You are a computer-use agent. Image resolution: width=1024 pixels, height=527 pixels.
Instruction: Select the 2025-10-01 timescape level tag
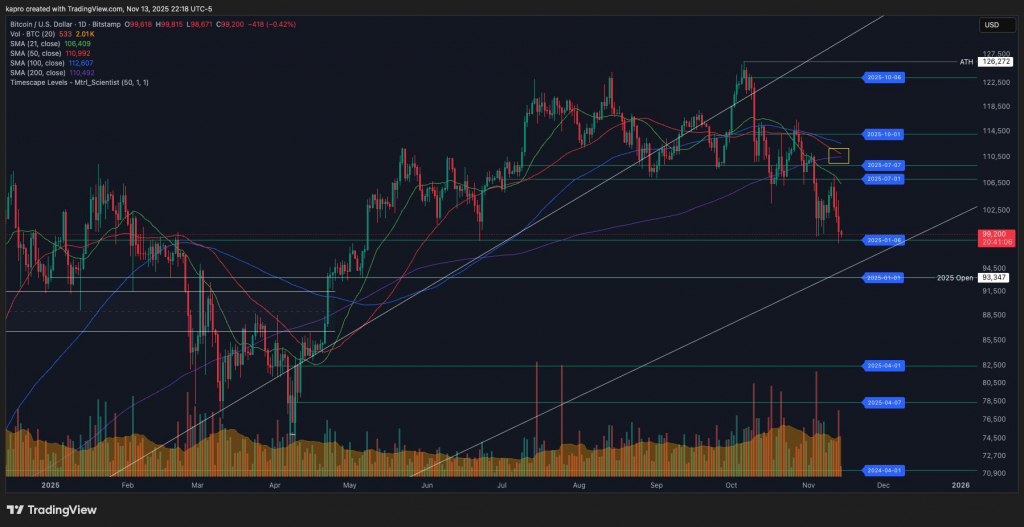point(885,133)
